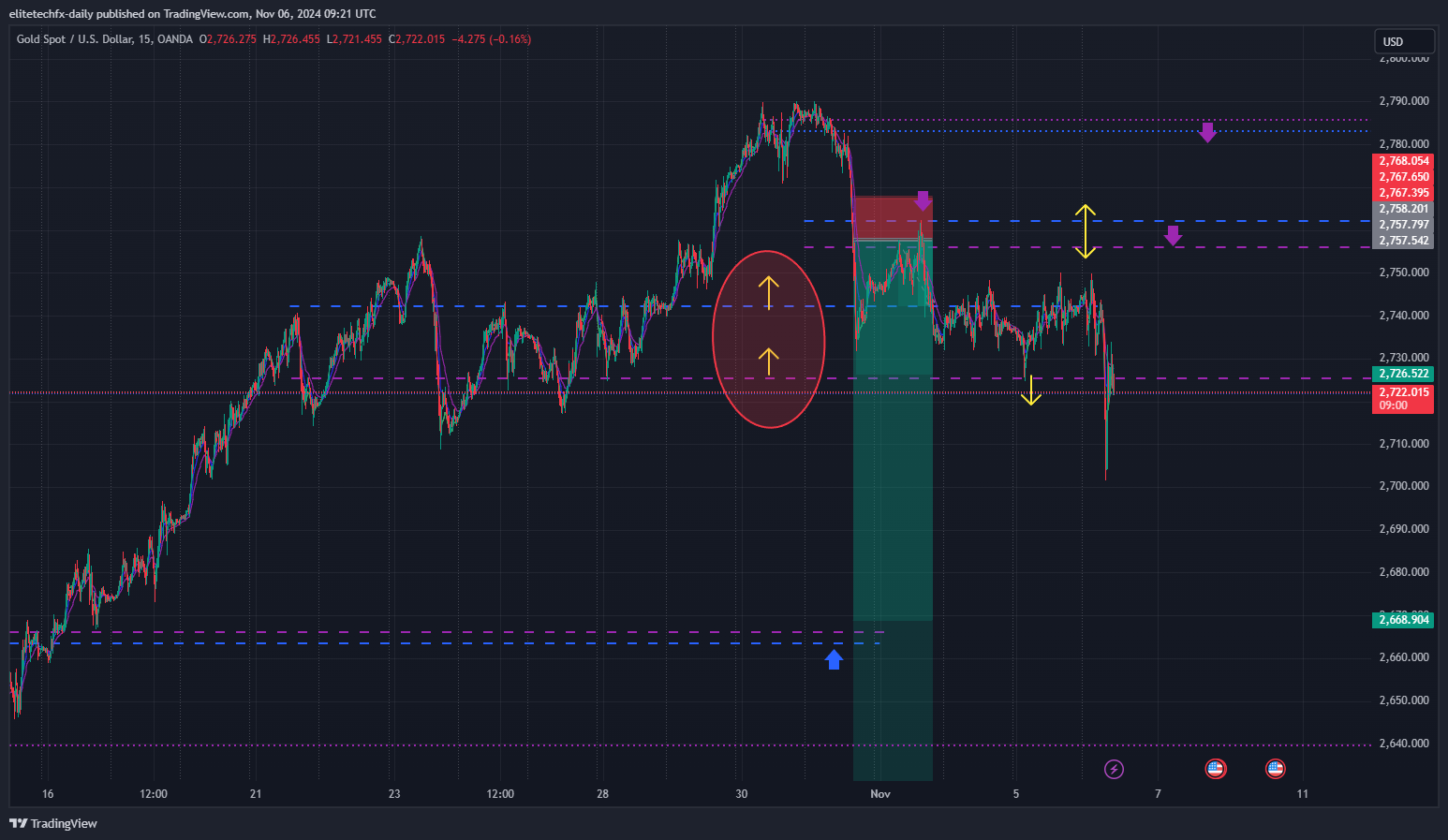The width and height of the screenshot is (1448, 840).
Task: Click the gray 2,757.797 price label
Action: (1402, 225)
